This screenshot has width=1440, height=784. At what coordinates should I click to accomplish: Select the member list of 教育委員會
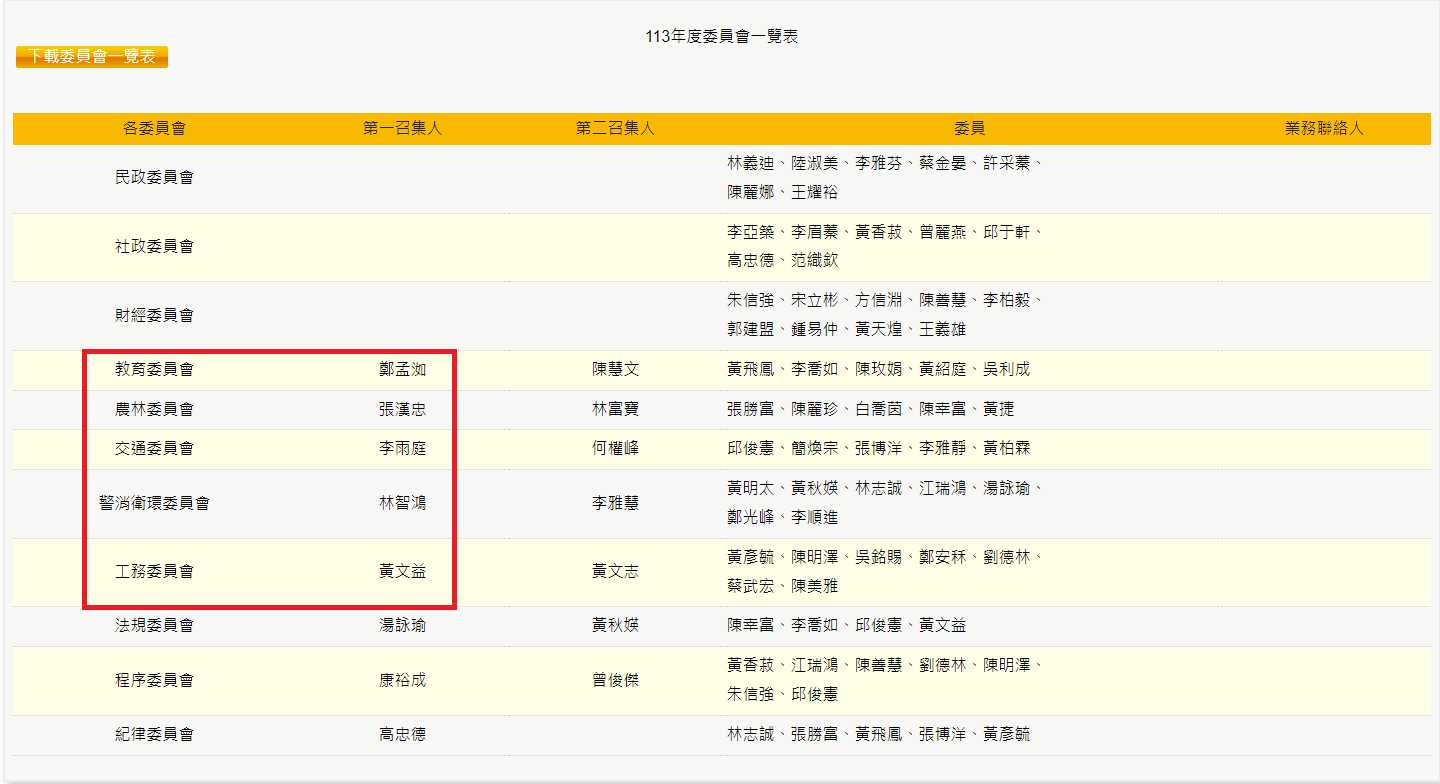coord(878,370)
